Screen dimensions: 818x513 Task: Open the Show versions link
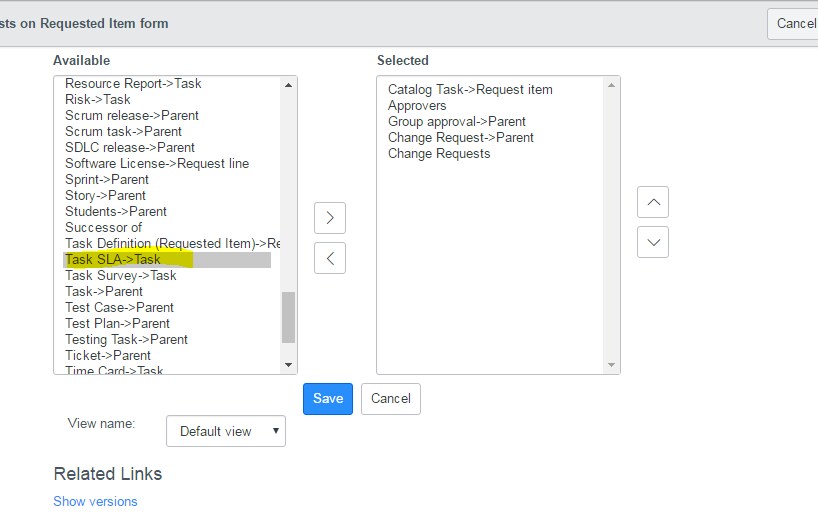tap(95, 501)
